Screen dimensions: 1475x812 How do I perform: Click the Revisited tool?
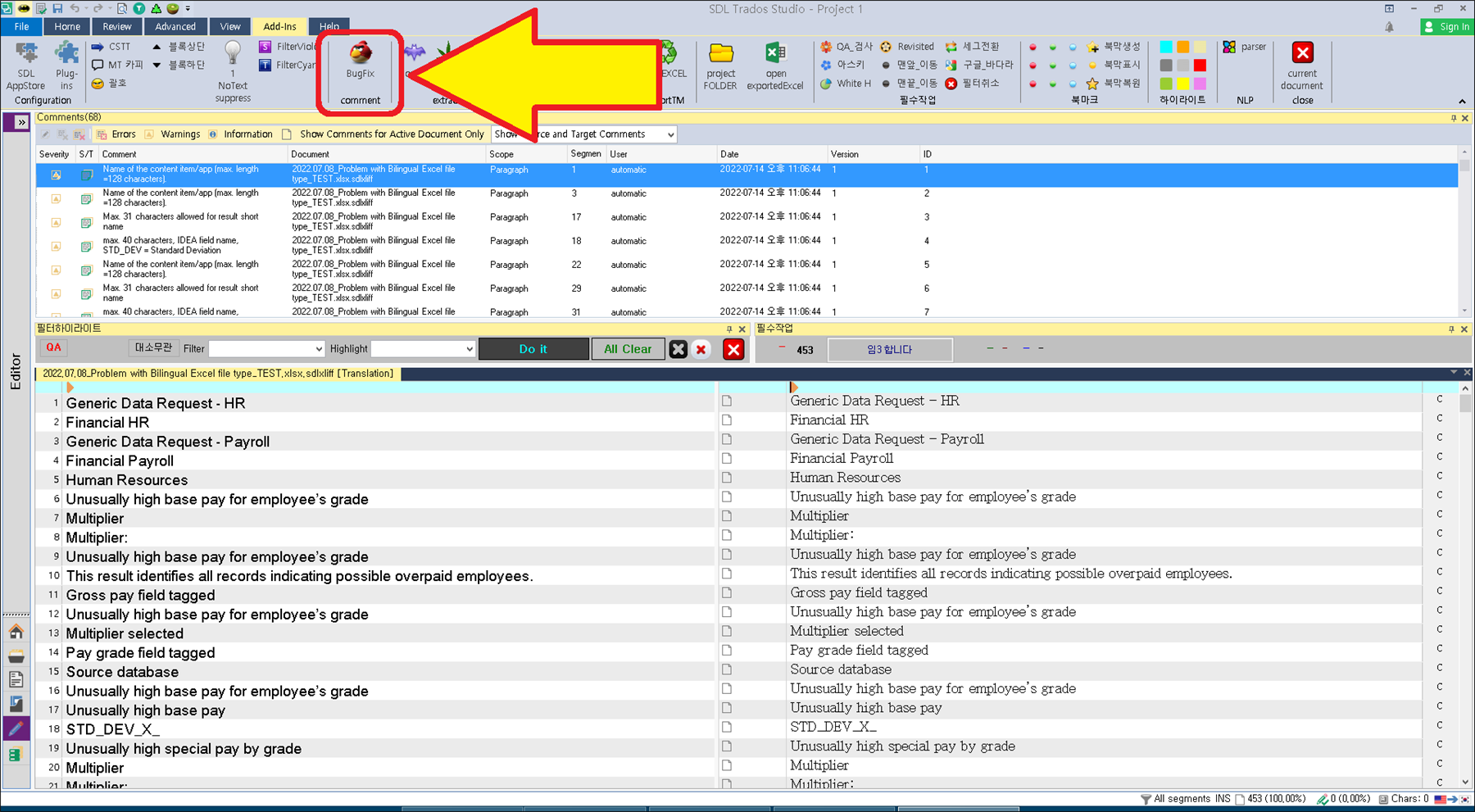pyautogui.click(x=907, y=47)
